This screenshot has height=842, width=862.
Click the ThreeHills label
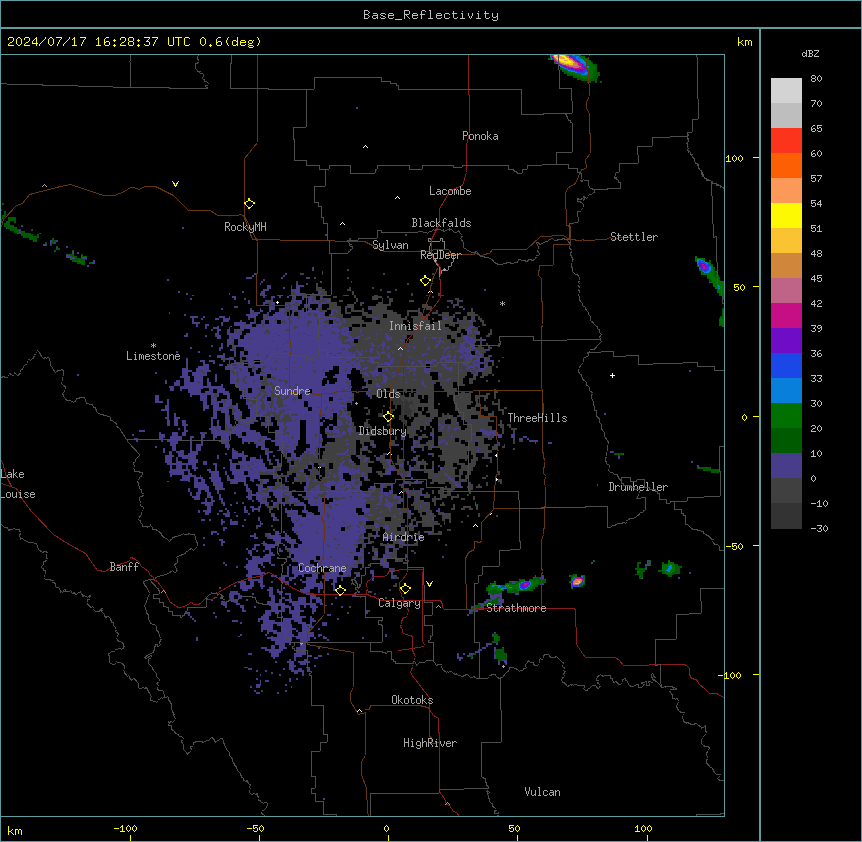537,418
